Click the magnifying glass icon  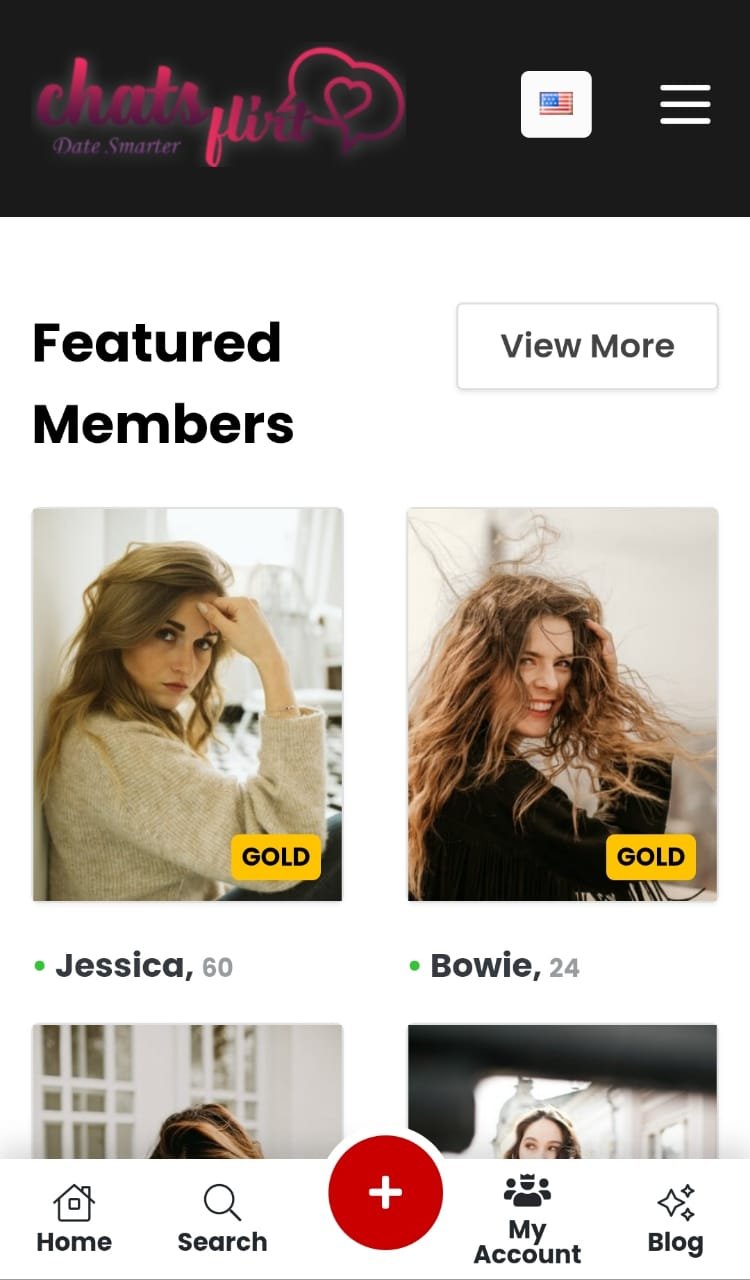click(221, 1202)
